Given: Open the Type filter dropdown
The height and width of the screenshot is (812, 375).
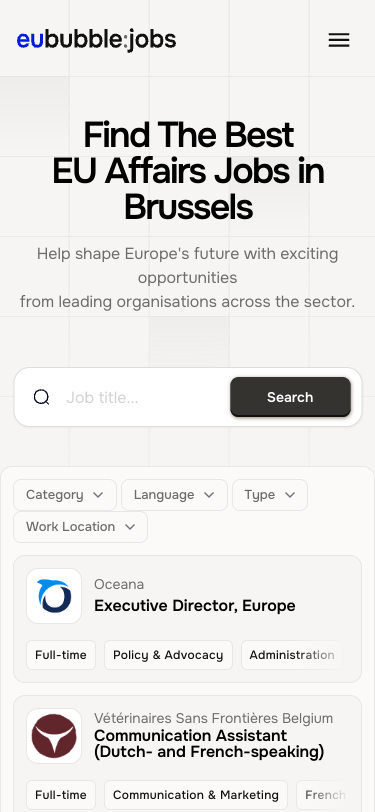Looking at the screenshot, I should (x=270, y=495).
